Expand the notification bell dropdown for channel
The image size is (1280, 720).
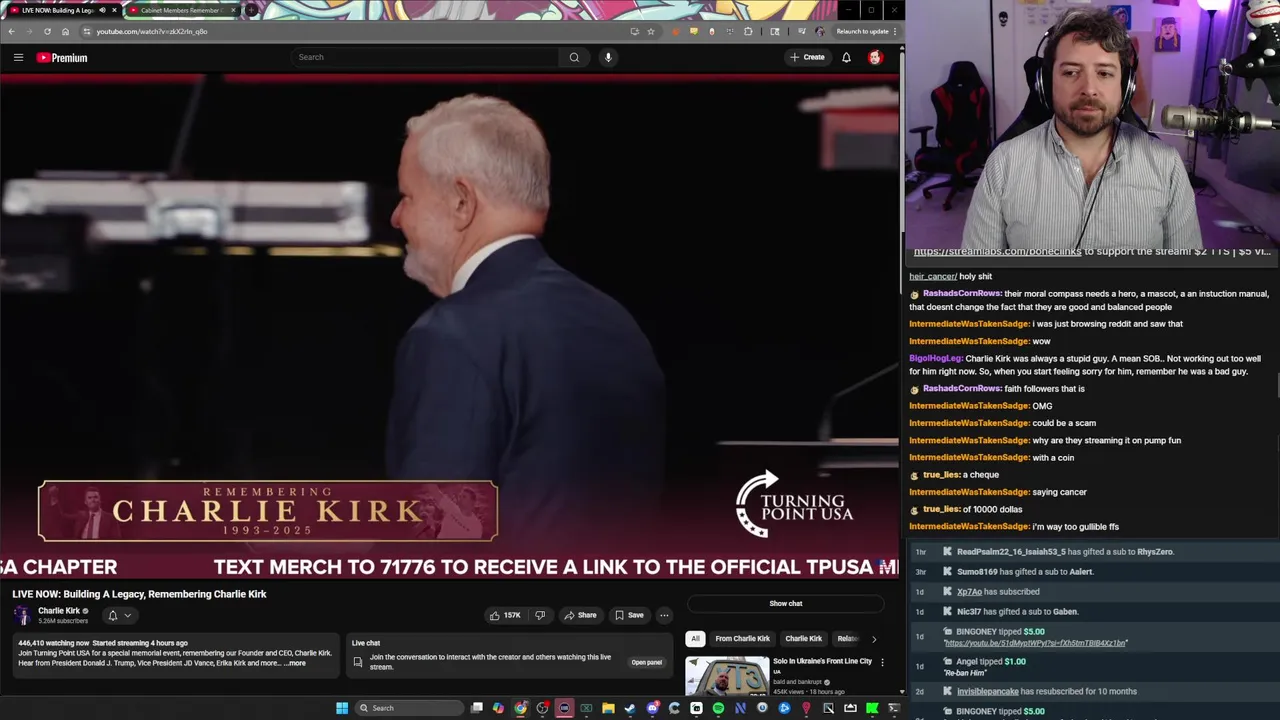(119, 615)
